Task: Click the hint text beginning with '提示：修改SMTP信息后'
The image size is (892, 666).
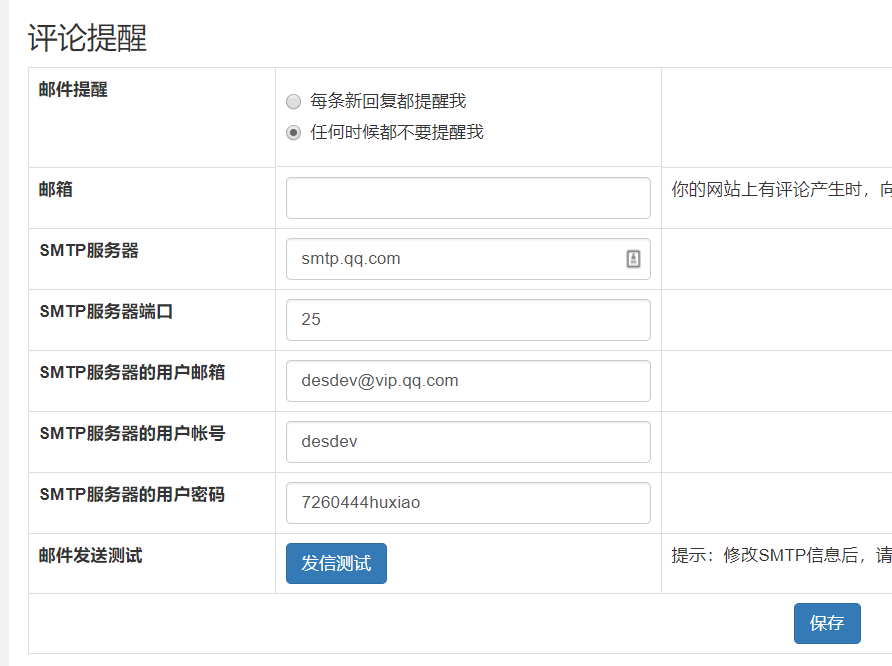Action: tap(780, 556)
